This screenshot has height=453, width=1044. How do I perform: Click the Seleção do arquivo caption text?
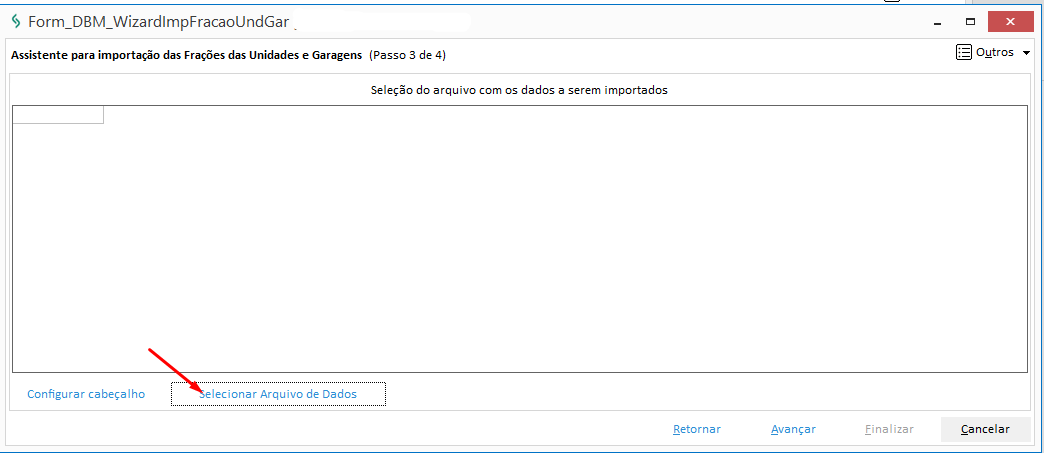[x=519, y=89]
